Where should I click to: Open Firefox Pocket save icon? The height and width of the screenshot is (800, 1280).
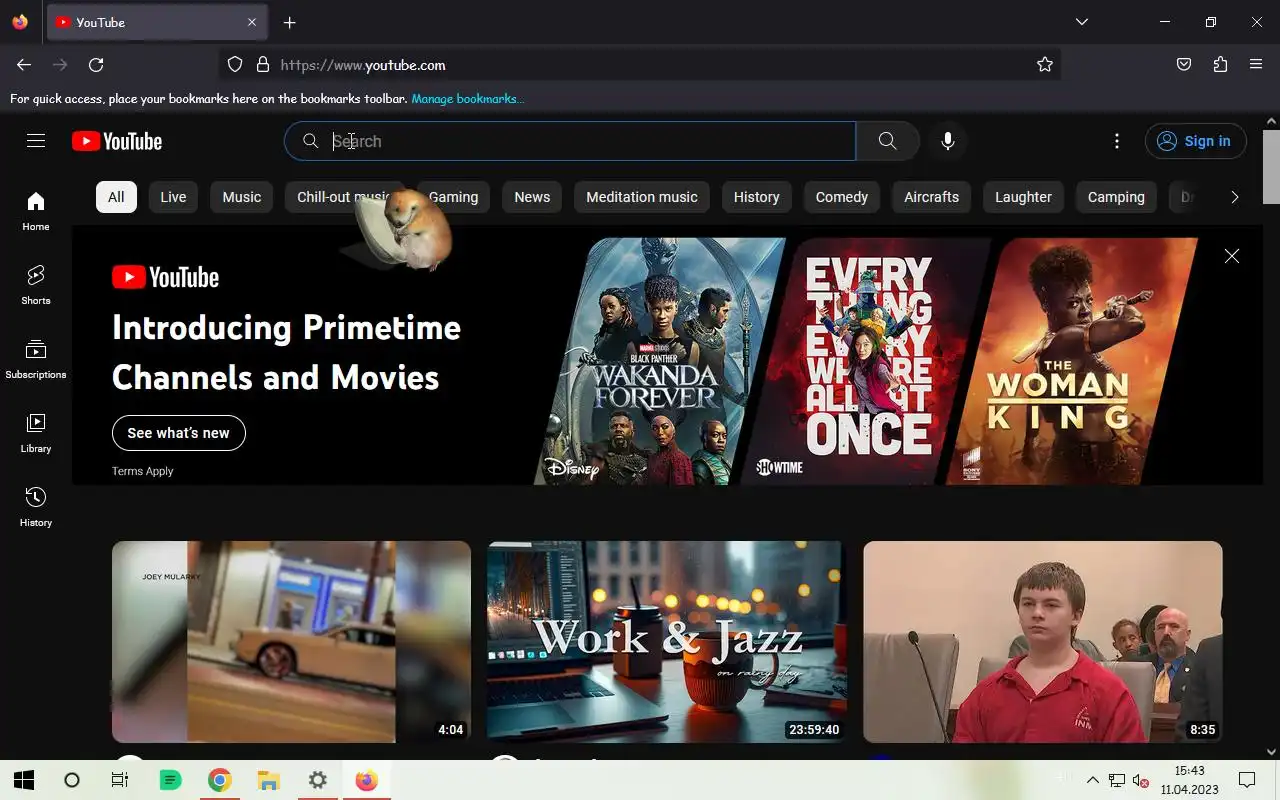click(1184, 65)
